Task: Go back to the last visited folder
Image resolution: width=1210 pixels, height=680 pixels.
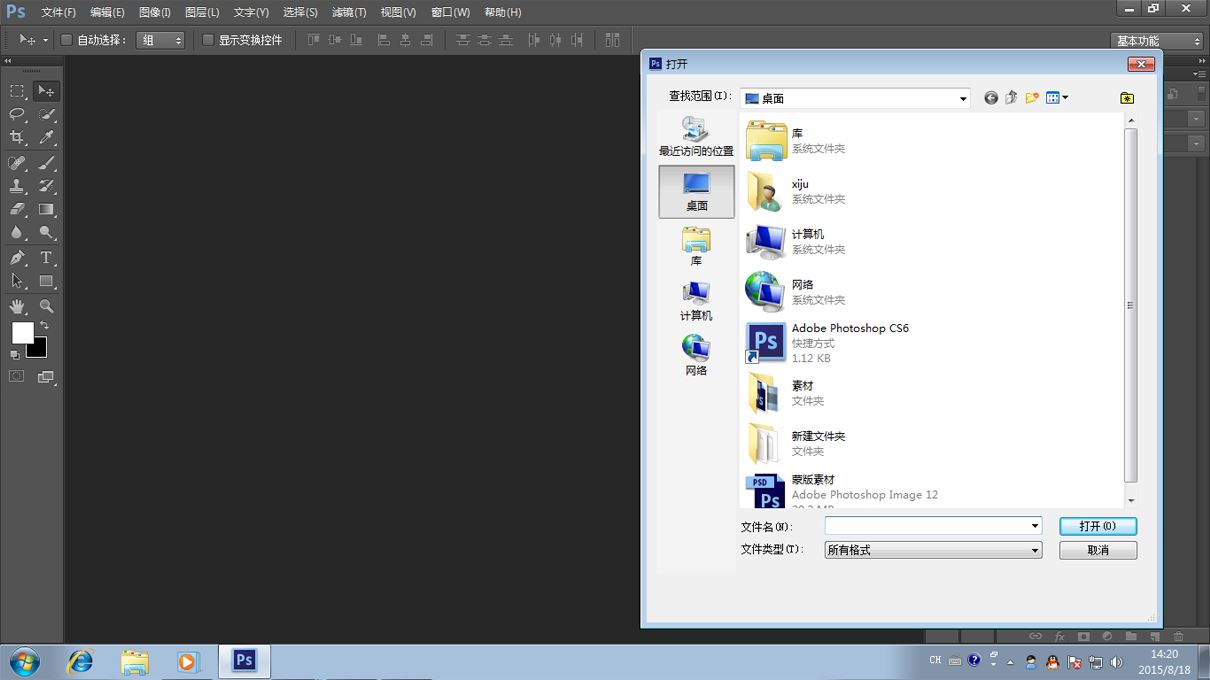Action: tap(991, 98)
